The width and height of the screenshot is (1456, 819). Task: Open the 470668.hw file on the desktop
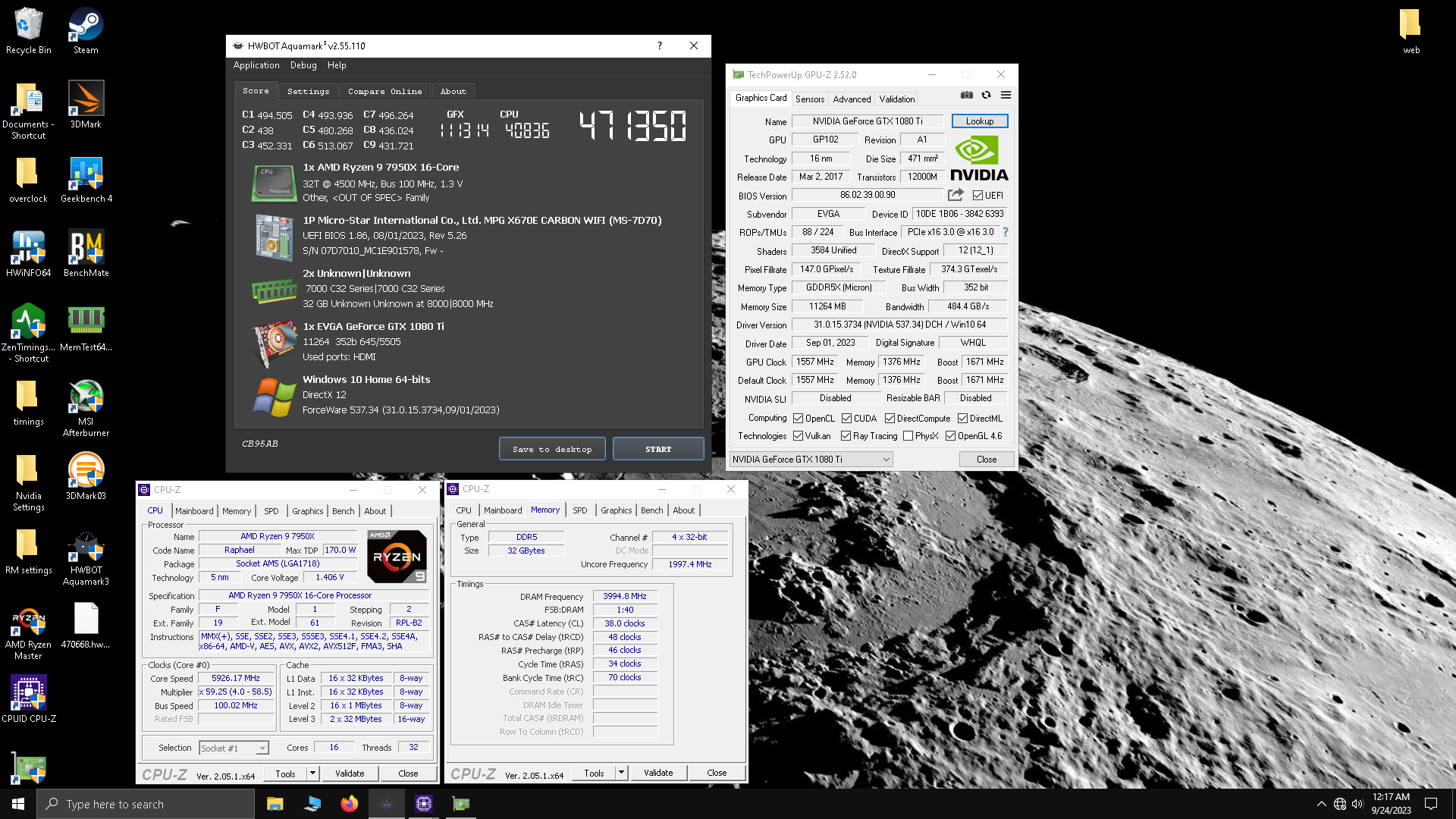[86, 625]
